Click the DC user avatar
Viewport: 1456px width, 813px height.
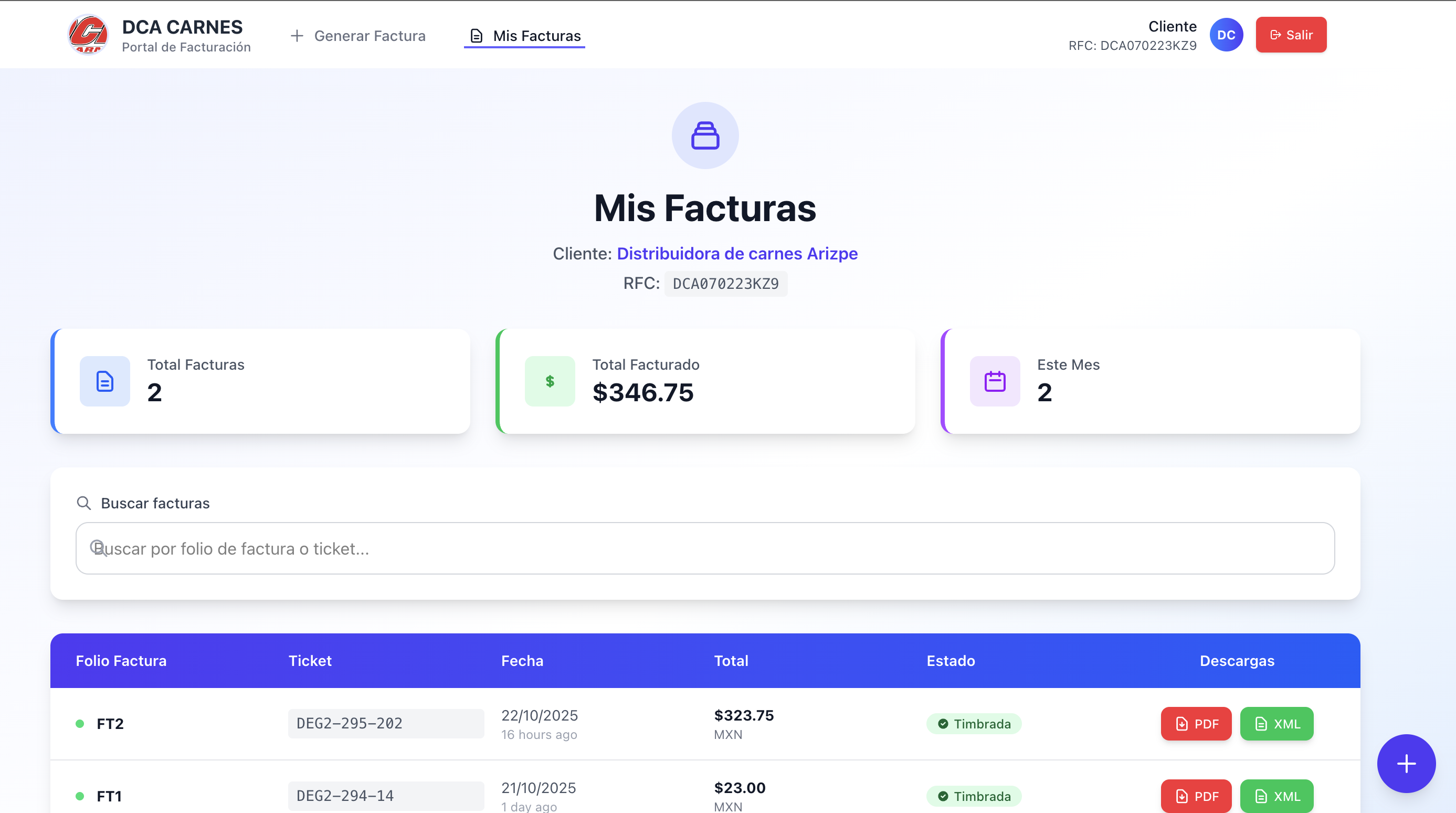[1226, 35]
